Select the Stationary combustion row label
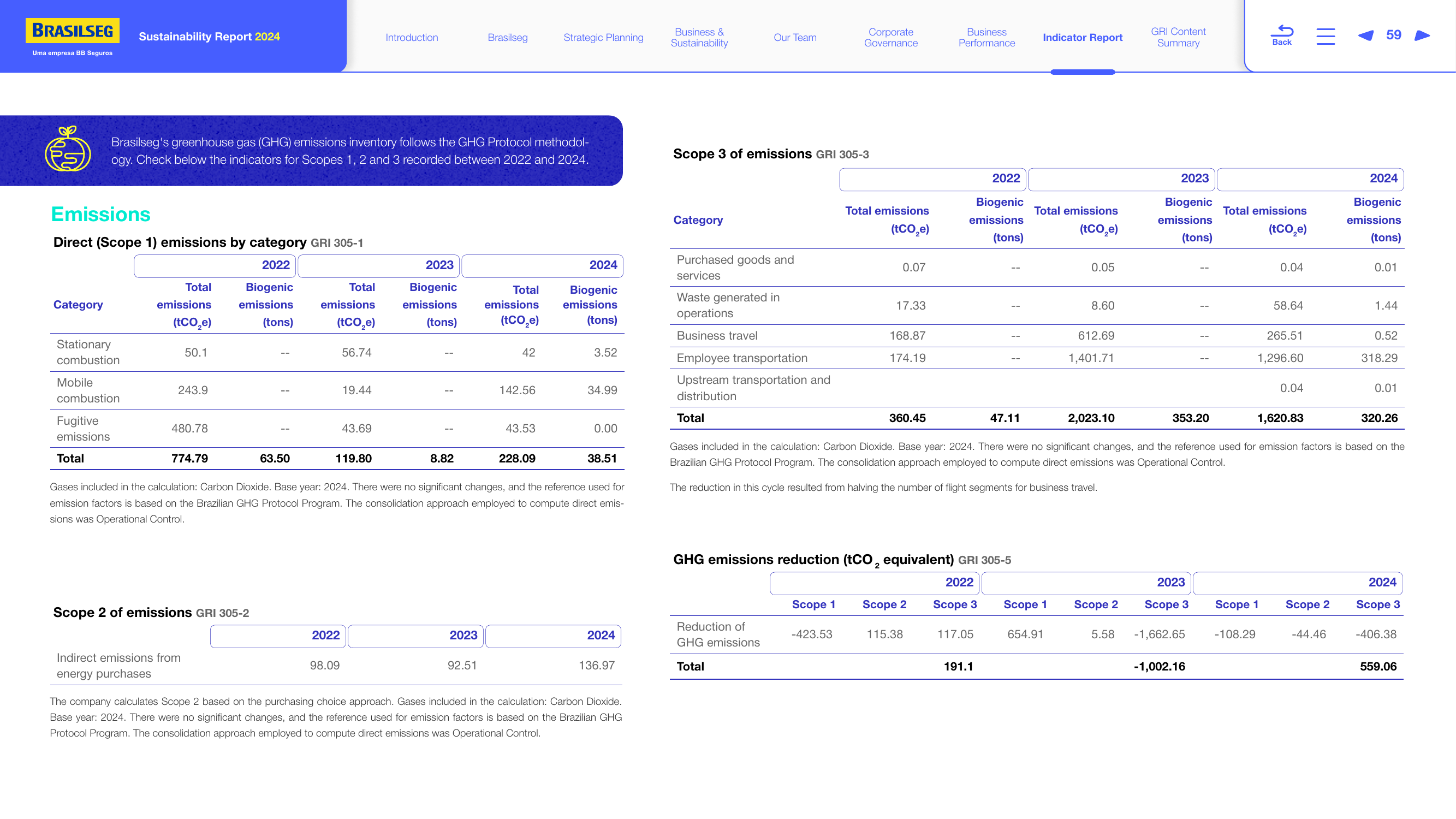The width and height of the screenshot is (1456, 819). pos(87,352)
